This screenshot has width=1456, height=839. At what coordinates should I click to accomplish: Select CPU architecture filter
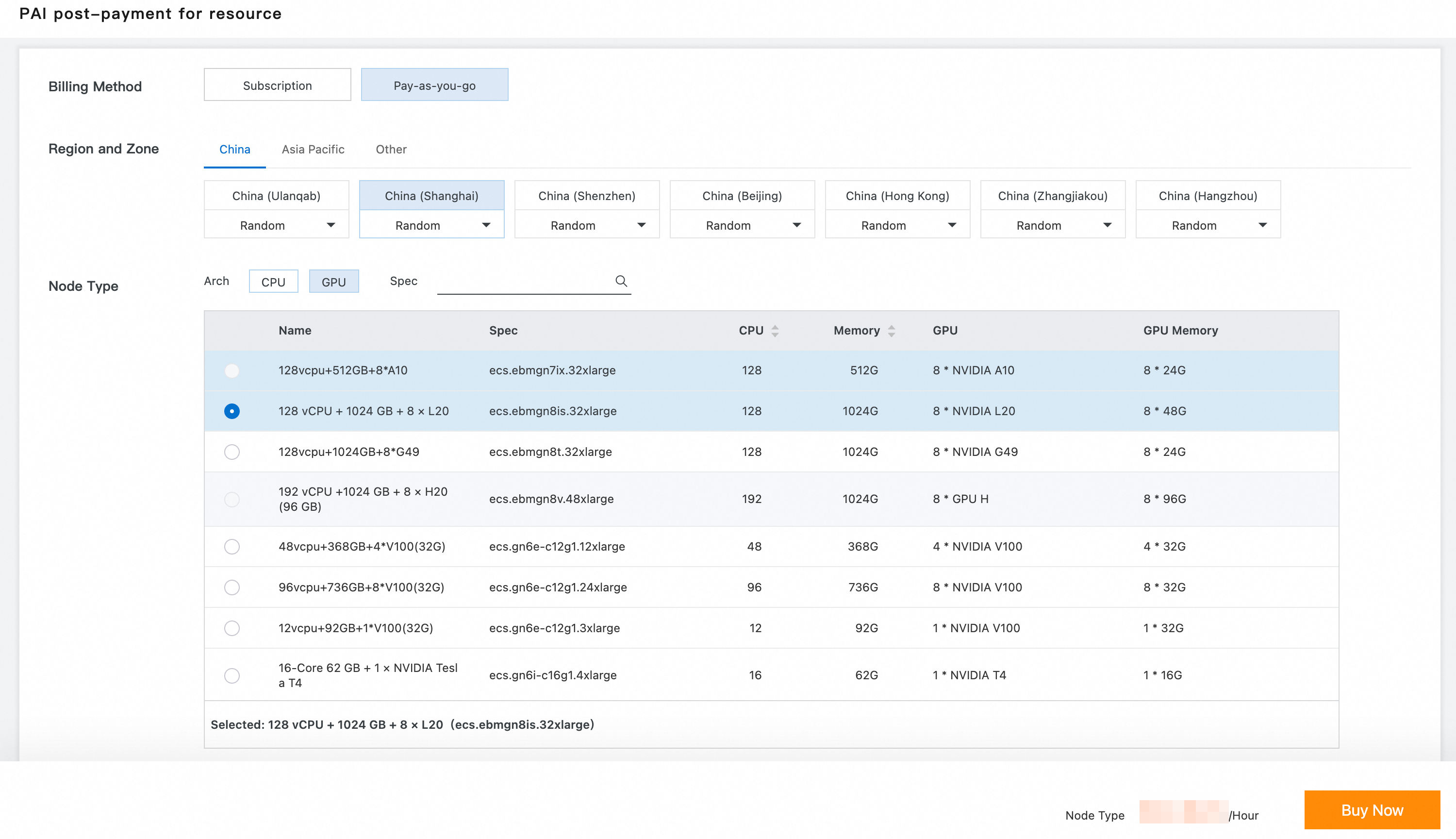(x=273, y=282)
